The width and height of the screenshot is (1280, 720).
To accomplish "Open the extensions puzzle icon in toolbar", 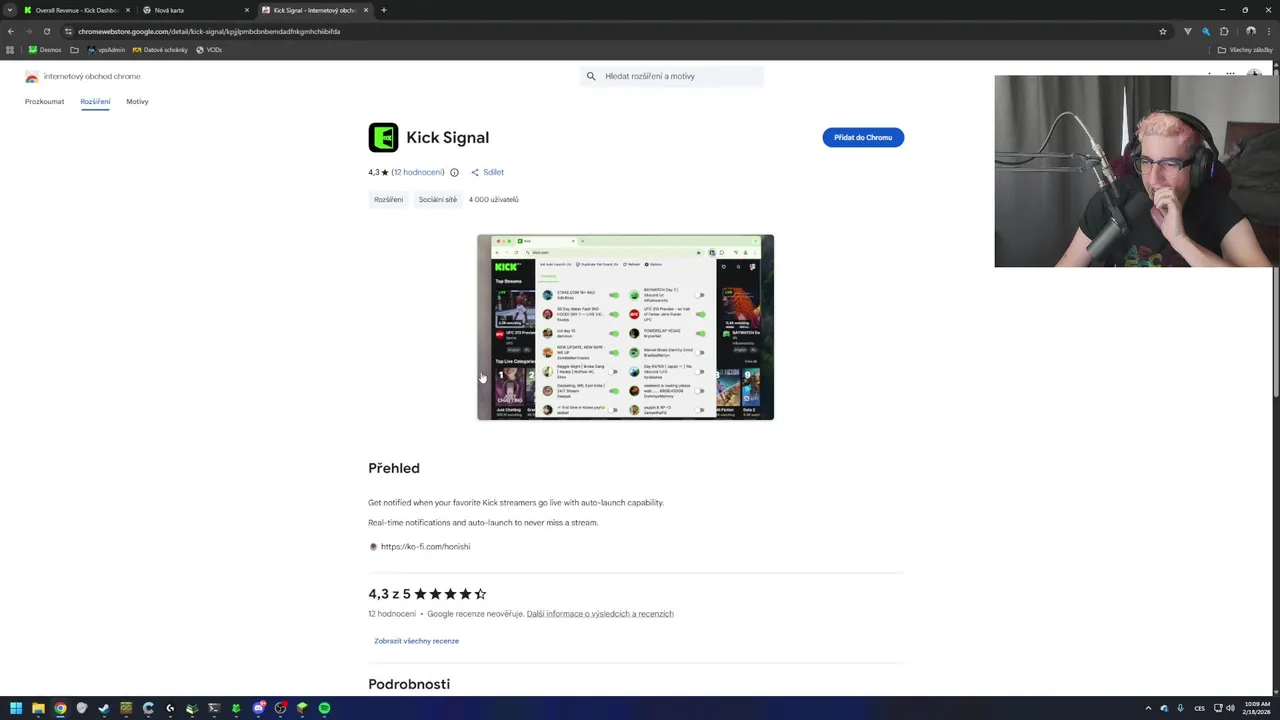I will pos(1224,31).
